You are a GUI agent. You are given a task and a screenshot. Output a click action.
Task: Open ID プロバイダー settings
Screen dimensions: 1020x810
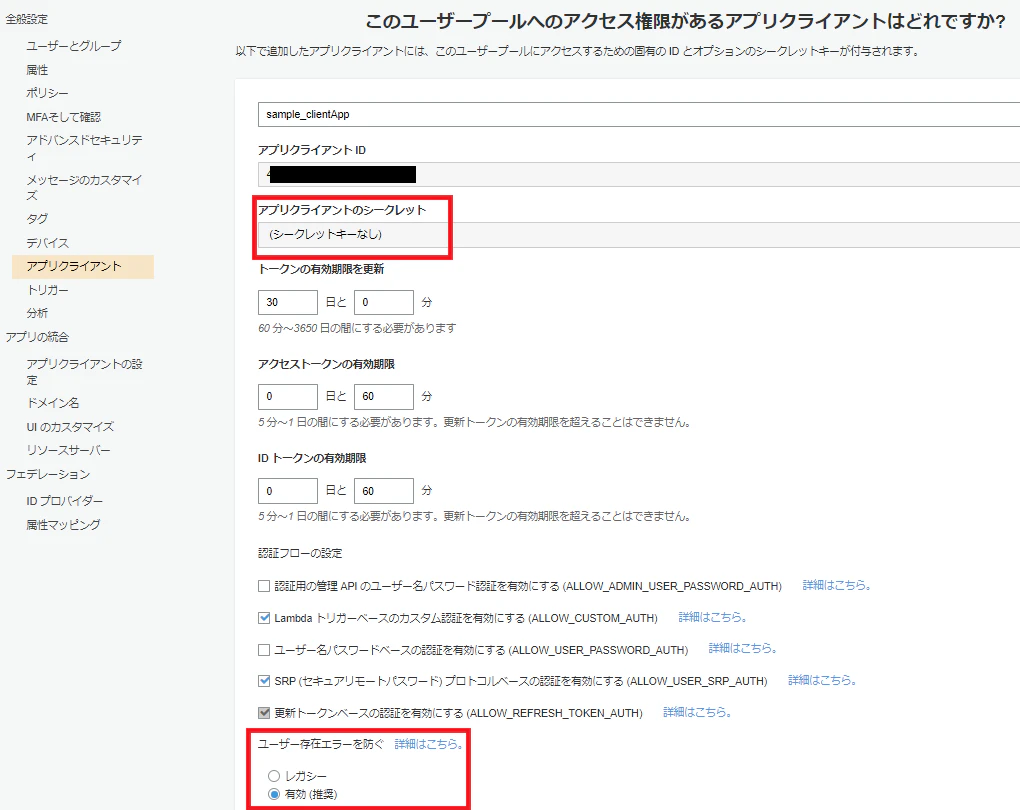(x=64, y=501)
